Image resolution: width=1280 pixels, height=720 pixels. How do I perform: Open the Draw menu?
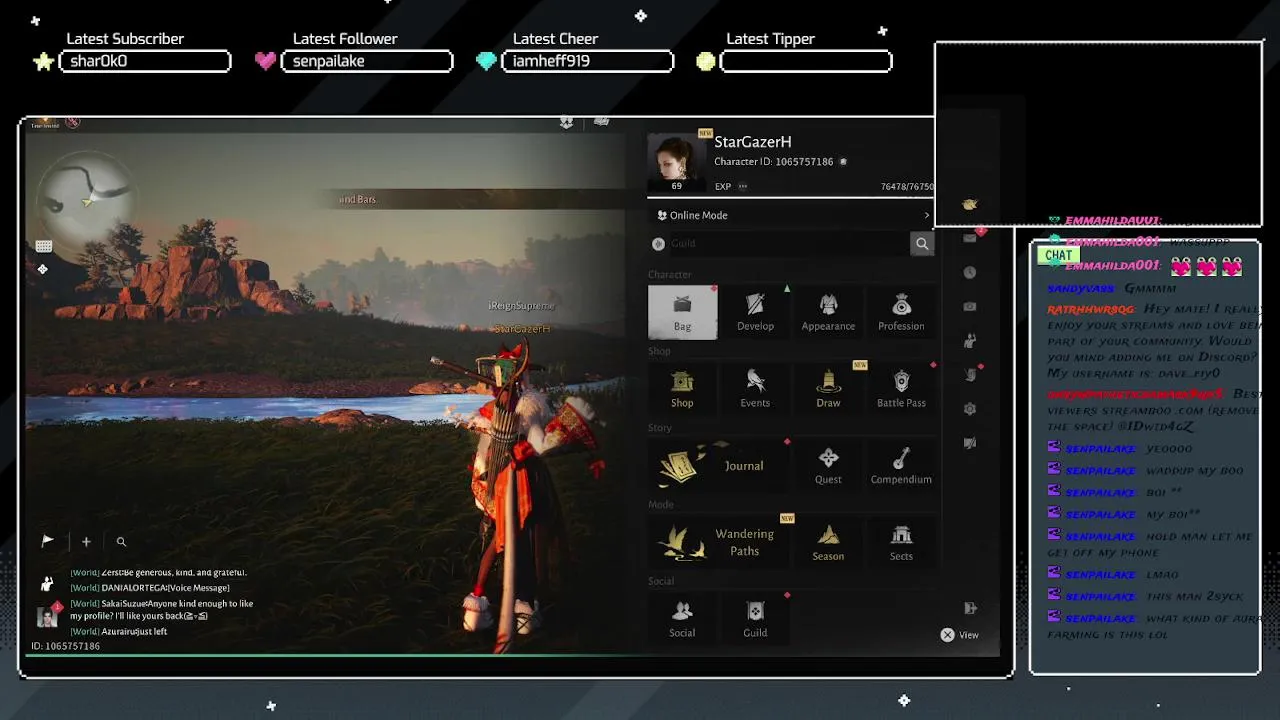pos(828,389)
